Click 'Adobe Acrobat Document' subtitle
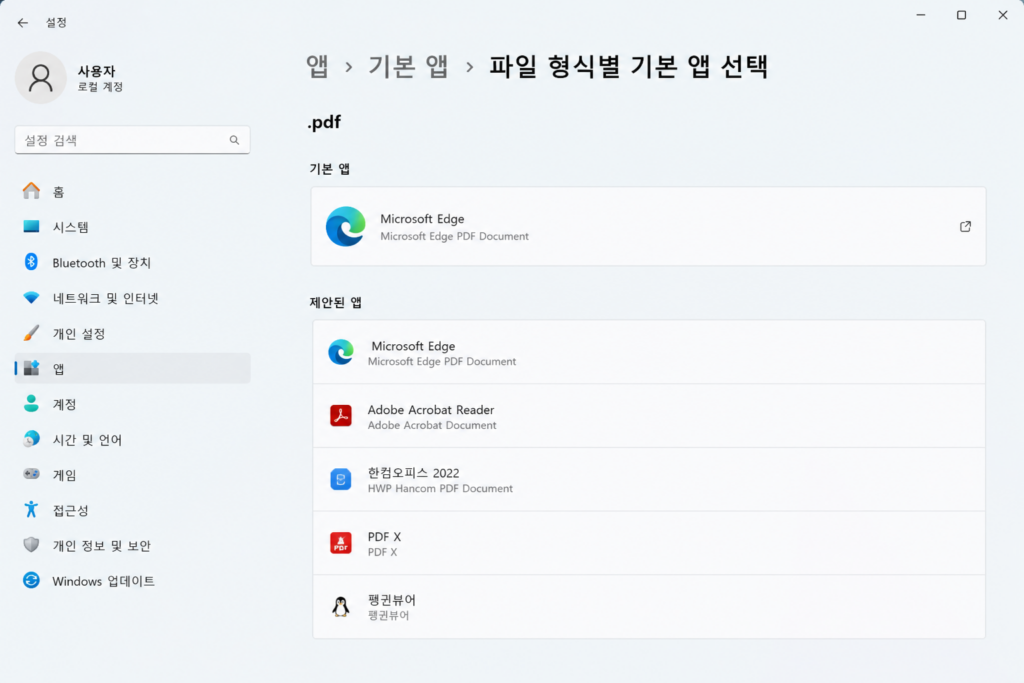Screen dimensions: 1024x683 [432, 425]
